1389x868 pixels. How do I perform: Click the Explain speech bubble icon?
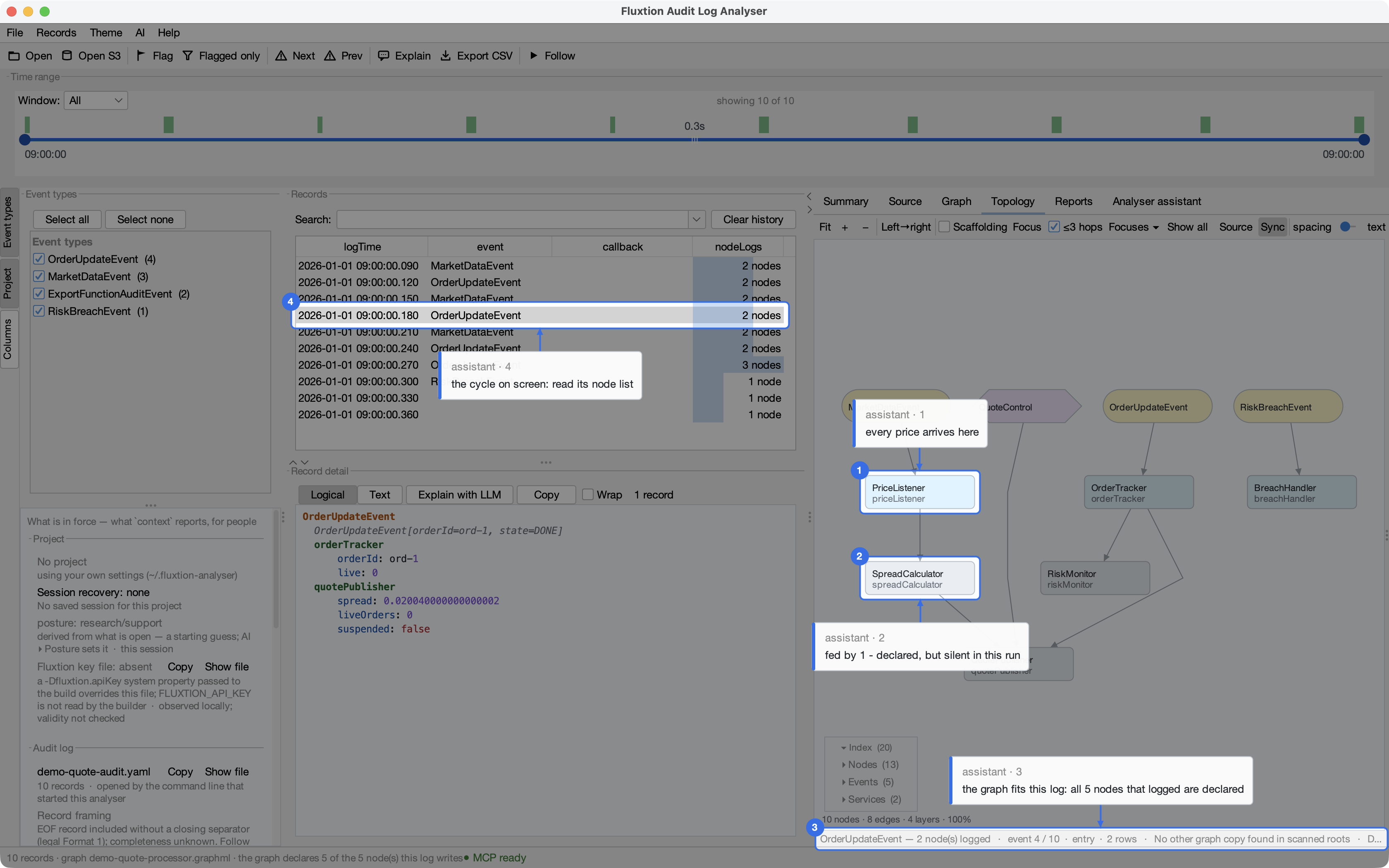coord(383,56)
